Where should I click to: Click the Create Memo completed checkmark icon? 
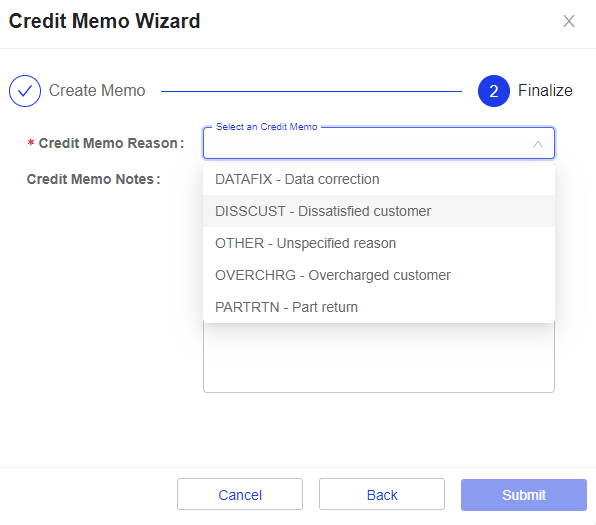[x=25, y=91]
